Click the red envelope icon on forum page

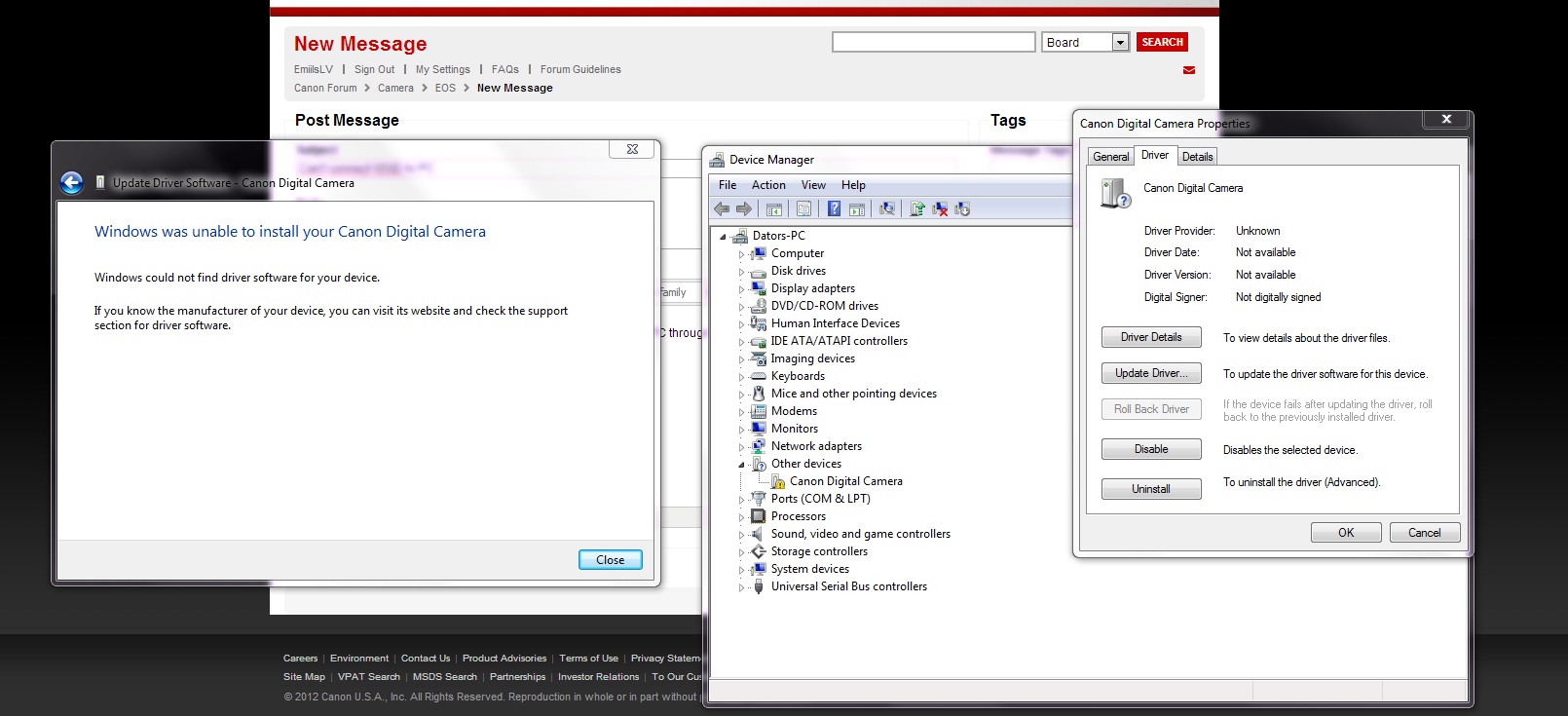(1188, 70)
